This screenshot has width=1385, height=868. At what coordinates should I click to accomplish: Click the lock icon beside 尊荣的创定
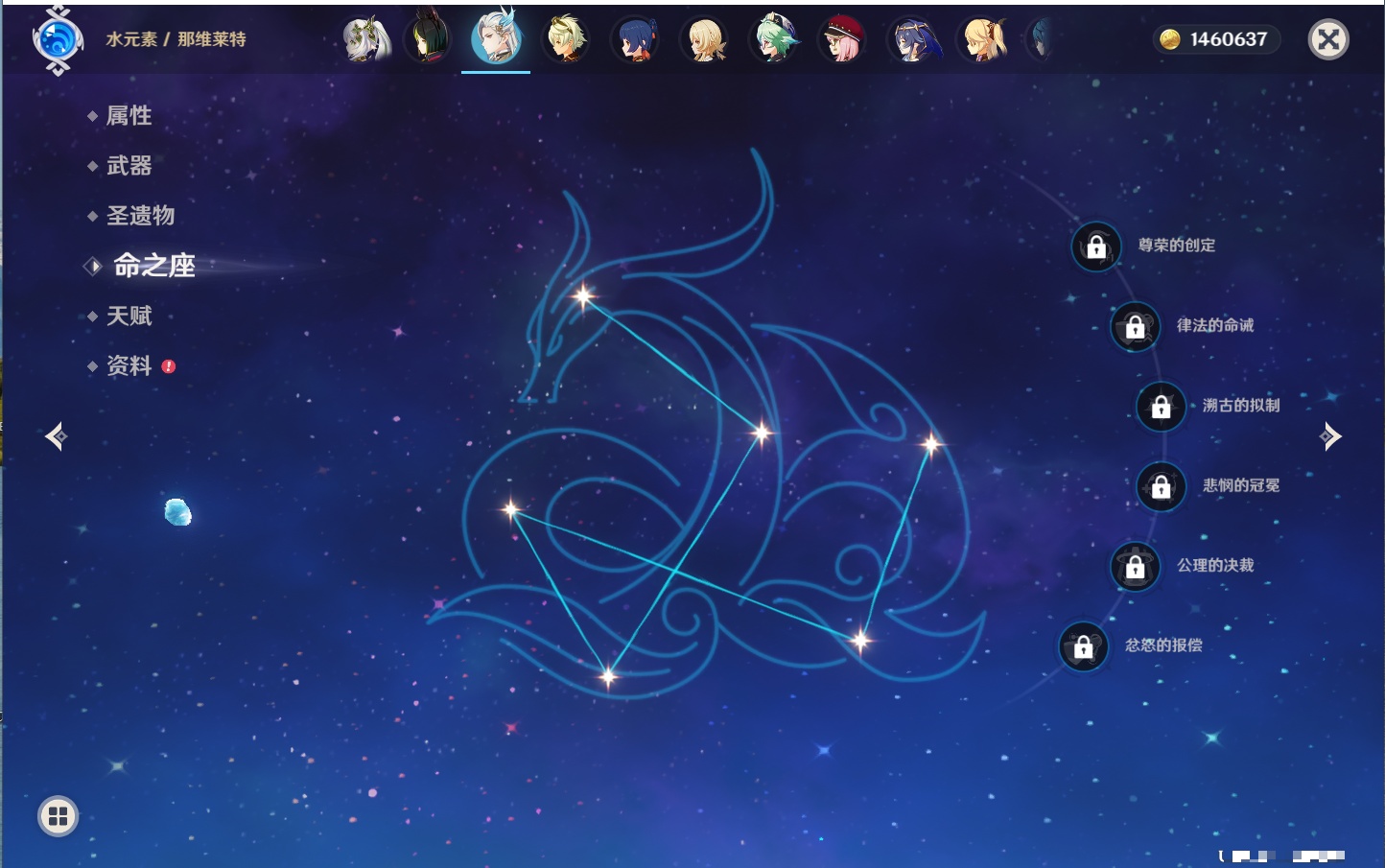coord(1096,246)
